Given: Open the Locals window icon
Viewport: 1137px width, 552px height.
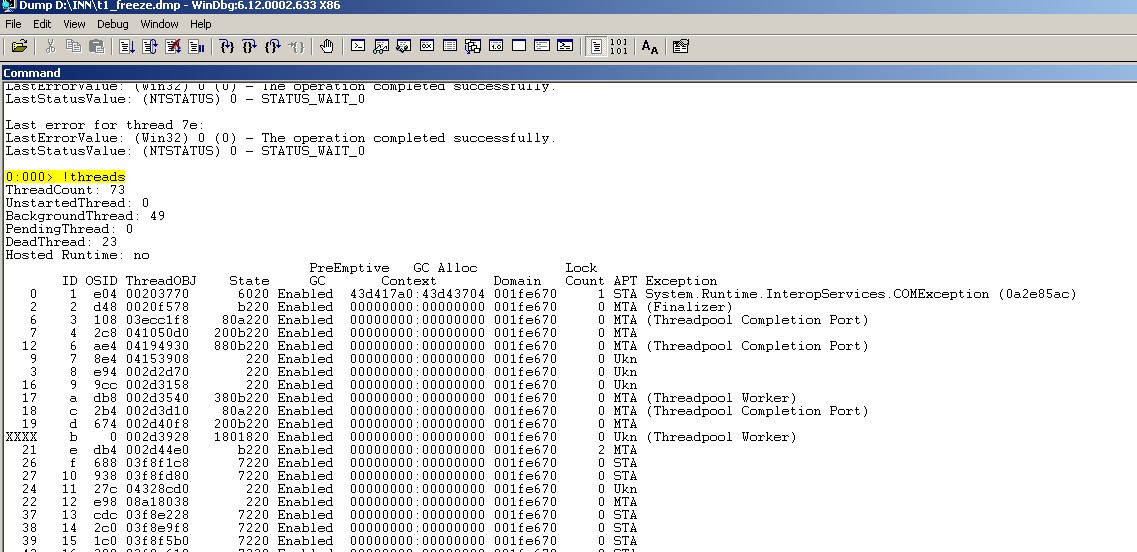Looking at the screenshot, I should coord(404,46).
